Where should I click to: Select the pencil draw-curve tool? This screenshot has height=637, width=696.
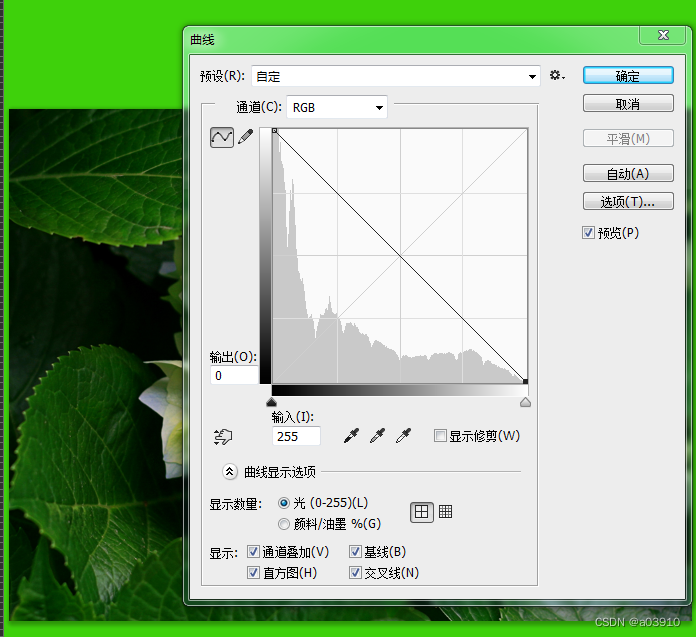[245, 137]
